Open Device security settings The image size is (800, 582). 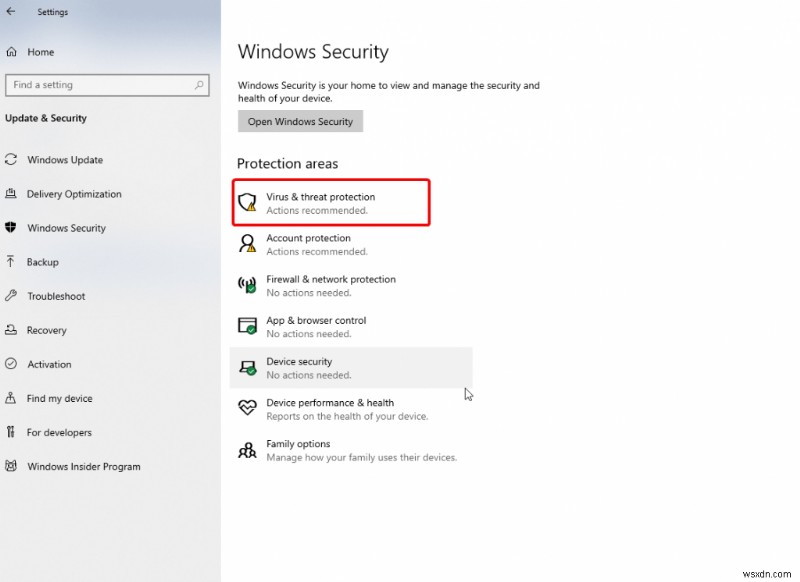(300, 366)
